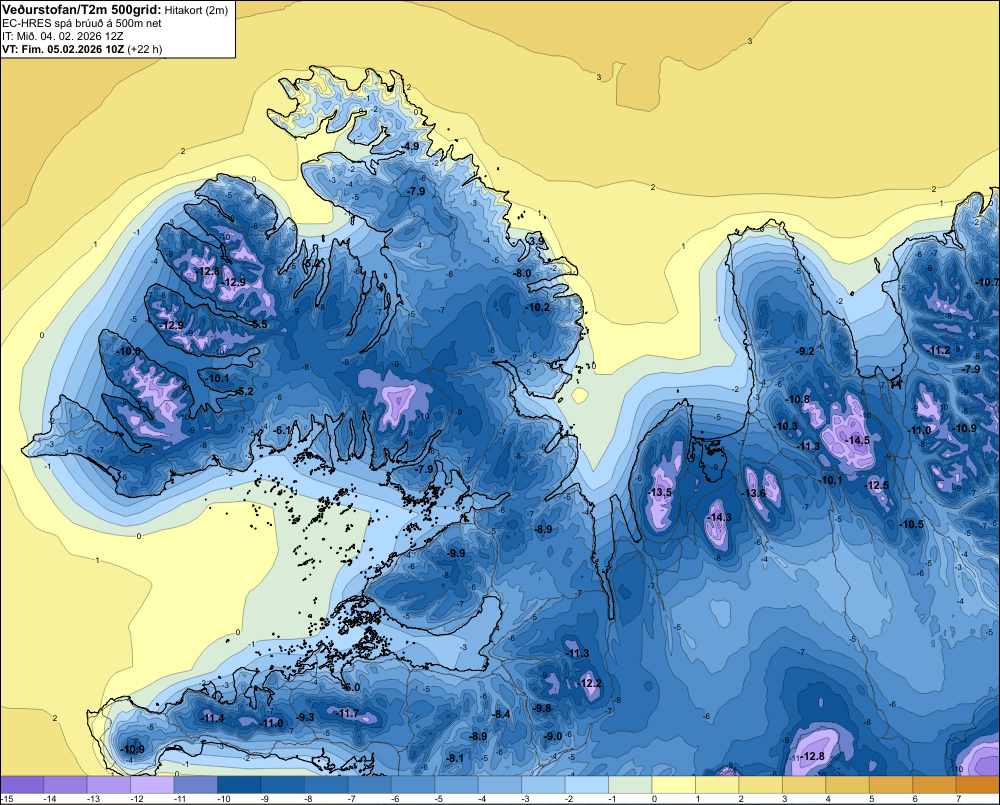Click the -10.8 temperature label
1000x805 pixels.
(x=798, y=400)
